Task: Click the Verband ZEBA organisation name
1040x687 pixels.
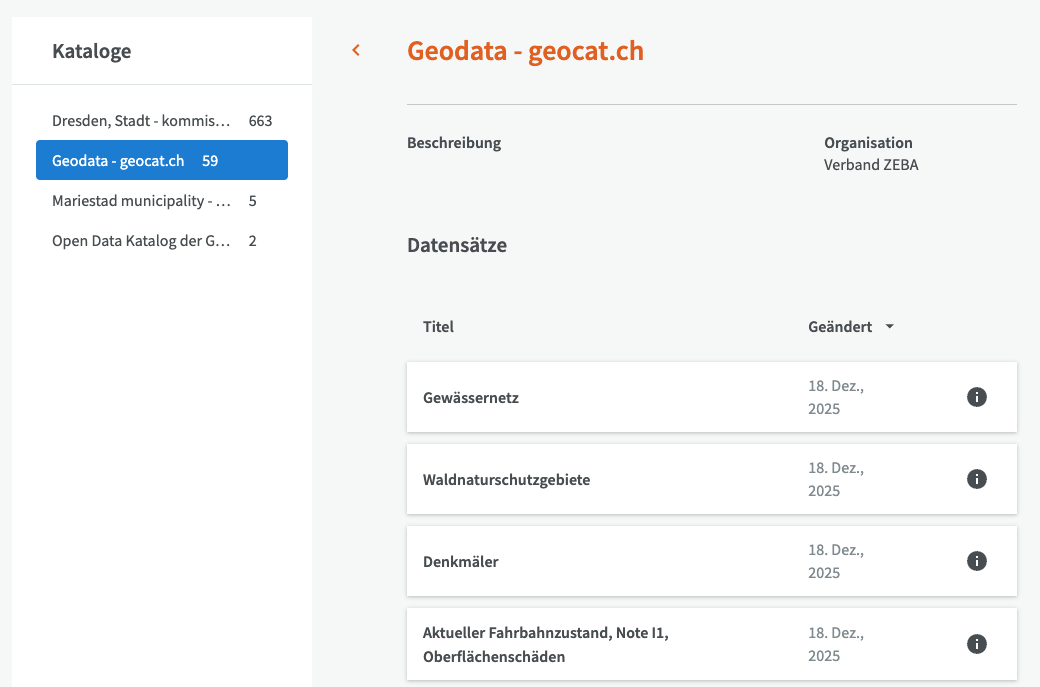Action: (x=870, y=165)
